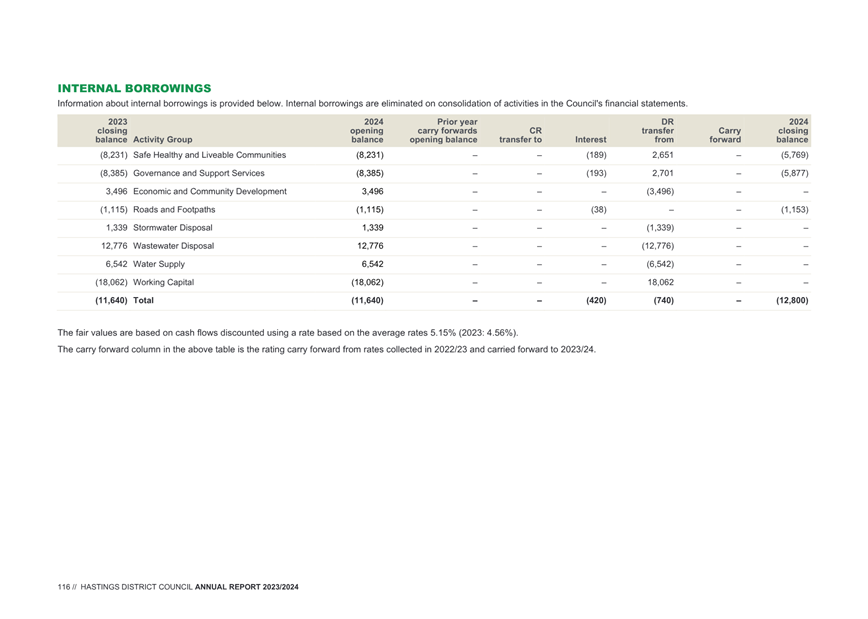
Task: Select interest value (193)
Action: coord(596,173)
